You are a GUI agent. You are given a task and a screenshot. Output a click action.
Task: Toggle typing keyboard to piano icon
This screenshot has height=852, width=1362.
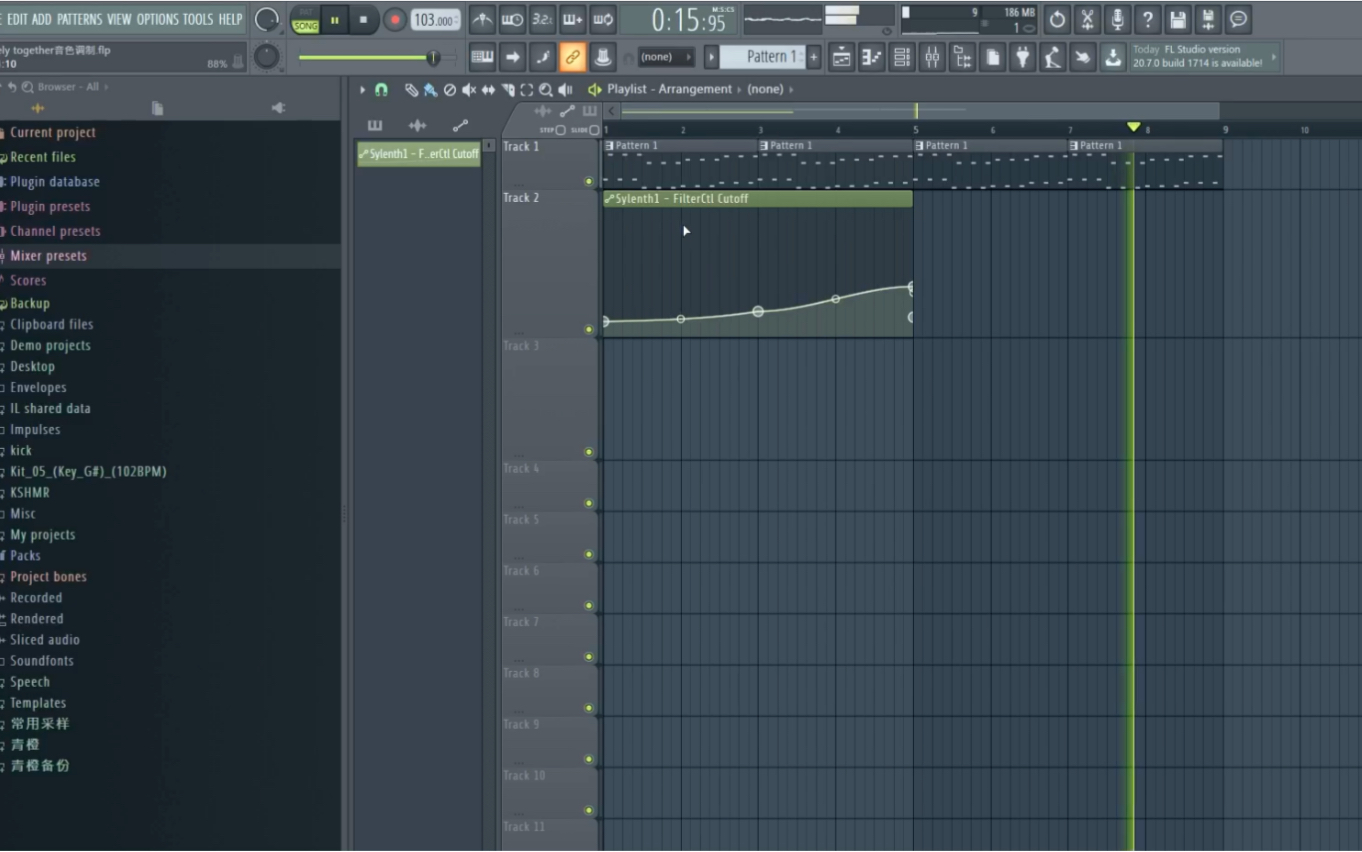point(483,57)
